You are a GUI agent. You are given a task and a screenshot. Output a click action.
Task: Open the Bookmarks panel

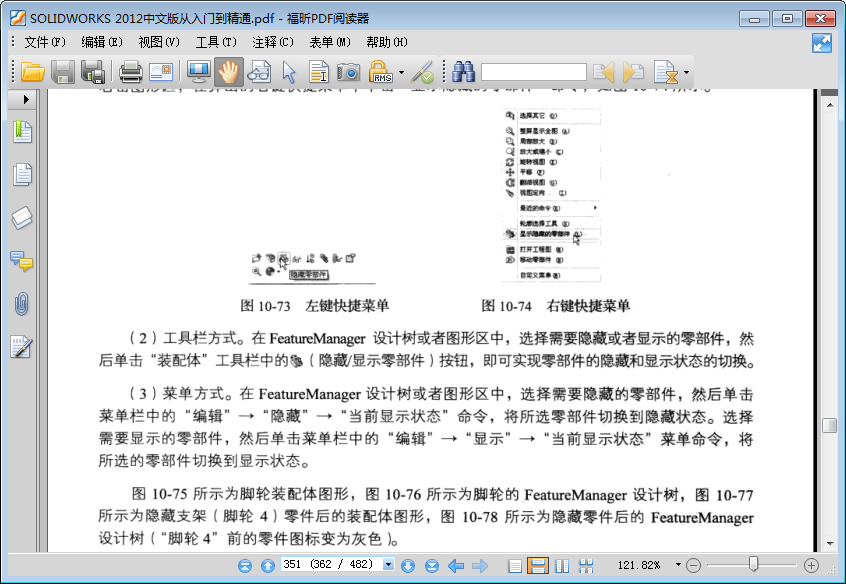click(22, 132)
